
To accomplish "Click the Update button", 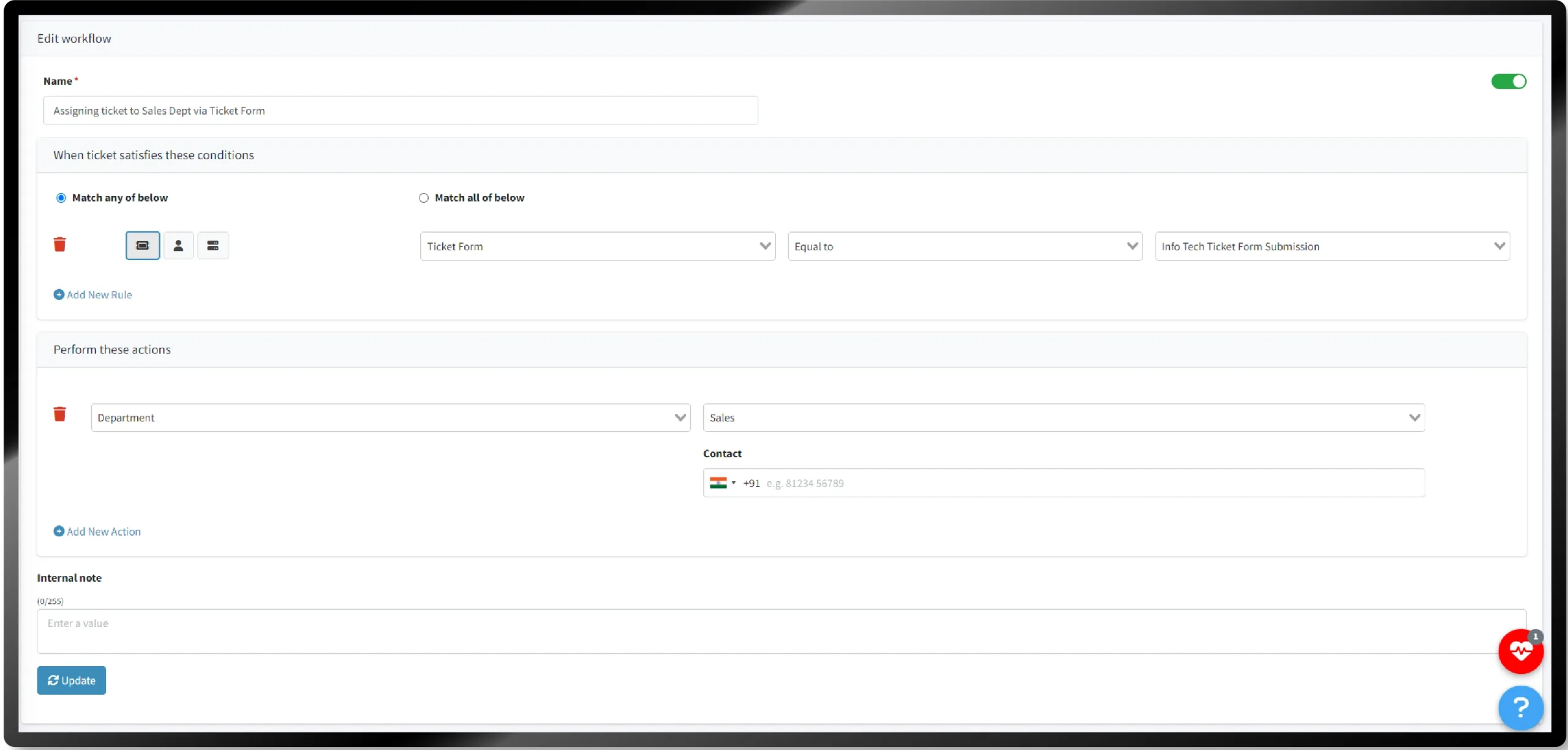I will click(x=71, y=680).
